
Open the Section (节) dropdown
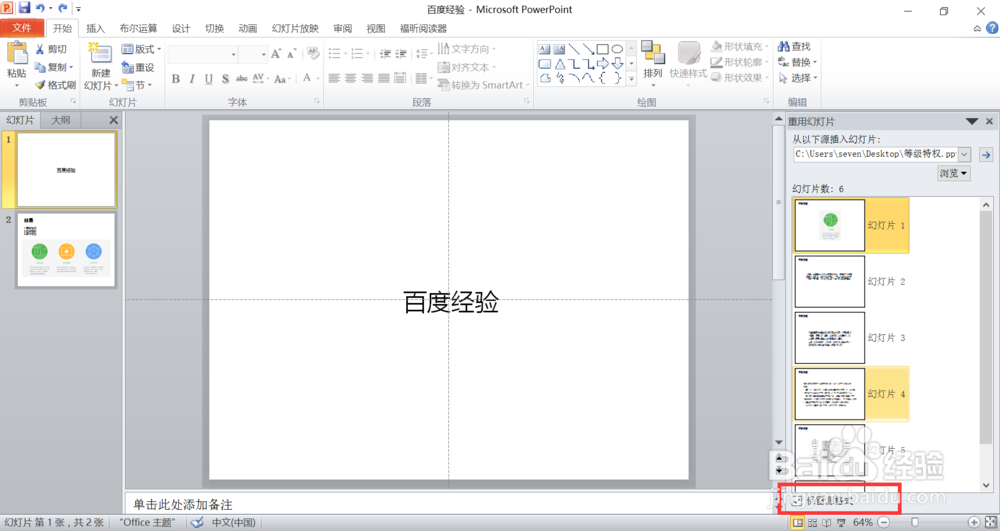pos(136,85)
